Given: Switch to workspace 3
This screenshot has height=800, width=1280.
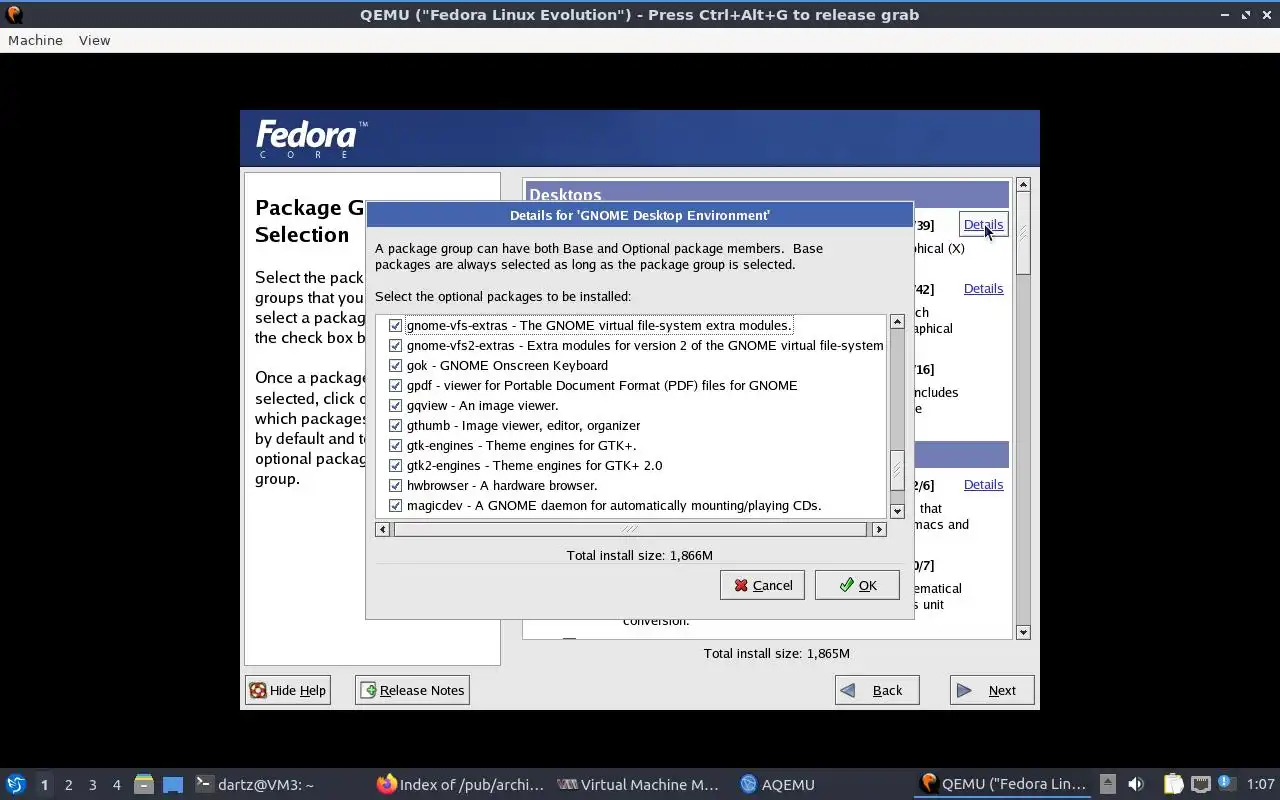Looking at the screenshot, I should 92,785.
